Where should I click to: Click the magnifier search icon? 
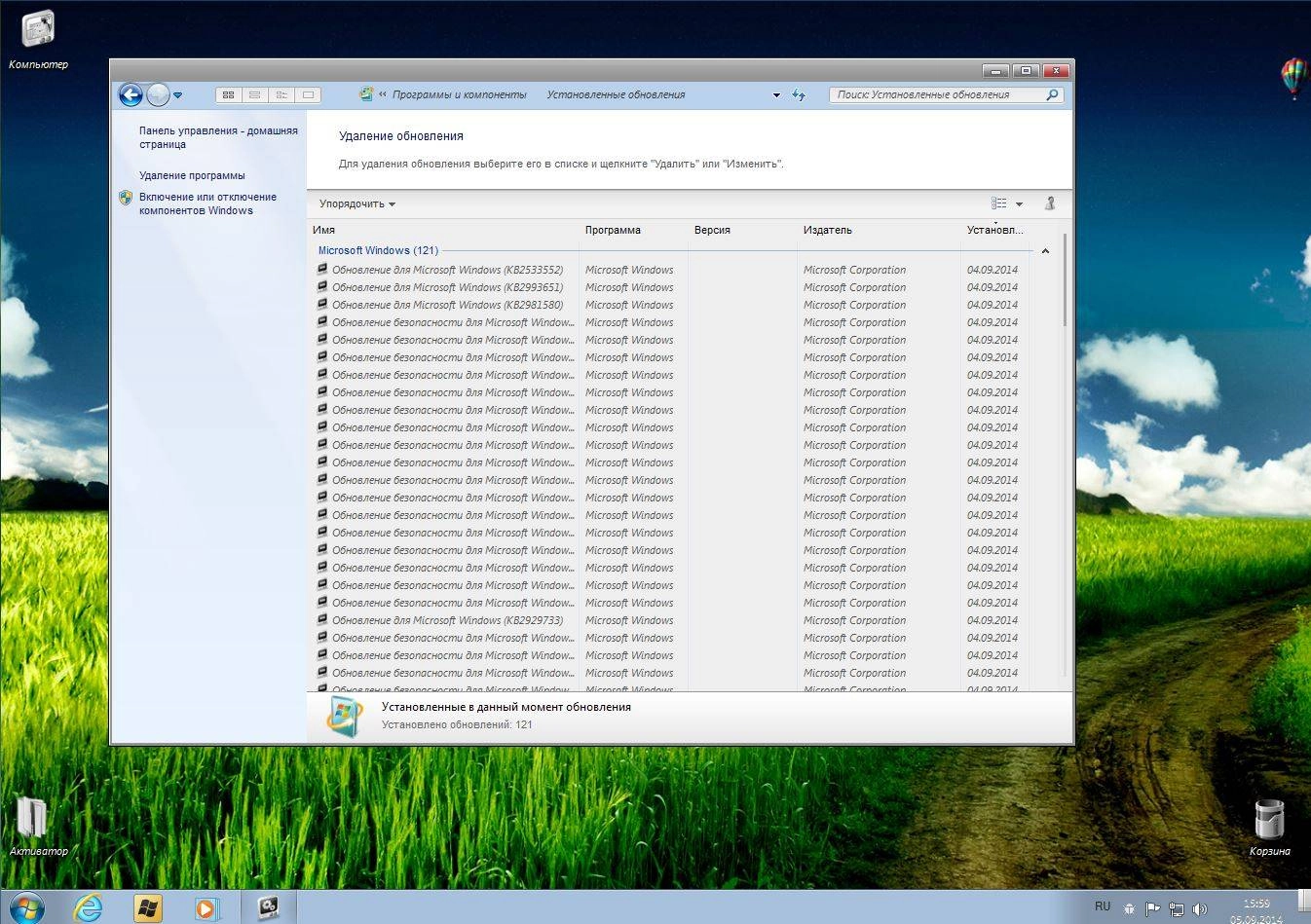pyautogui.click(x=1052, y=94)
